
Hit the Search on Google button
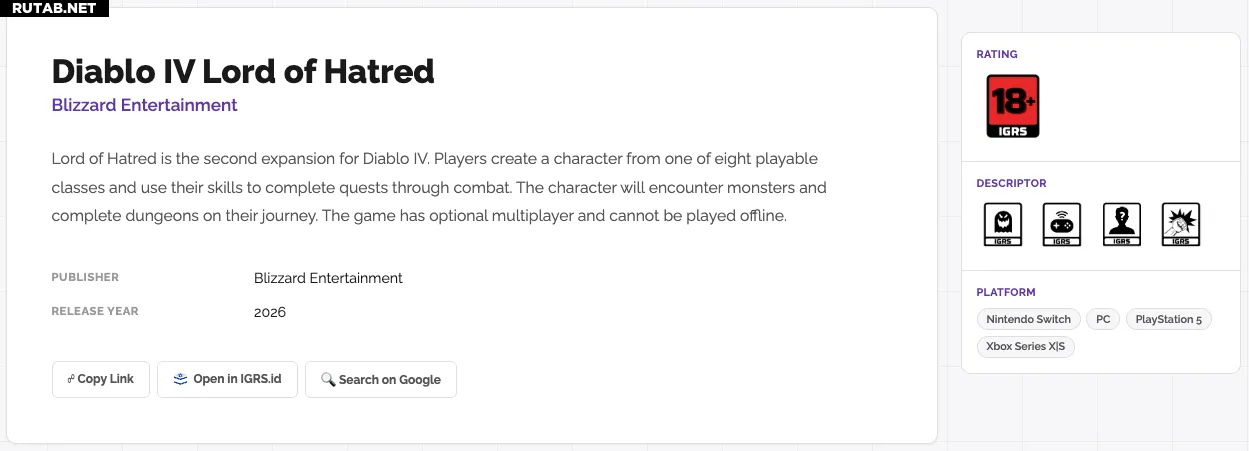coord(380,379)
